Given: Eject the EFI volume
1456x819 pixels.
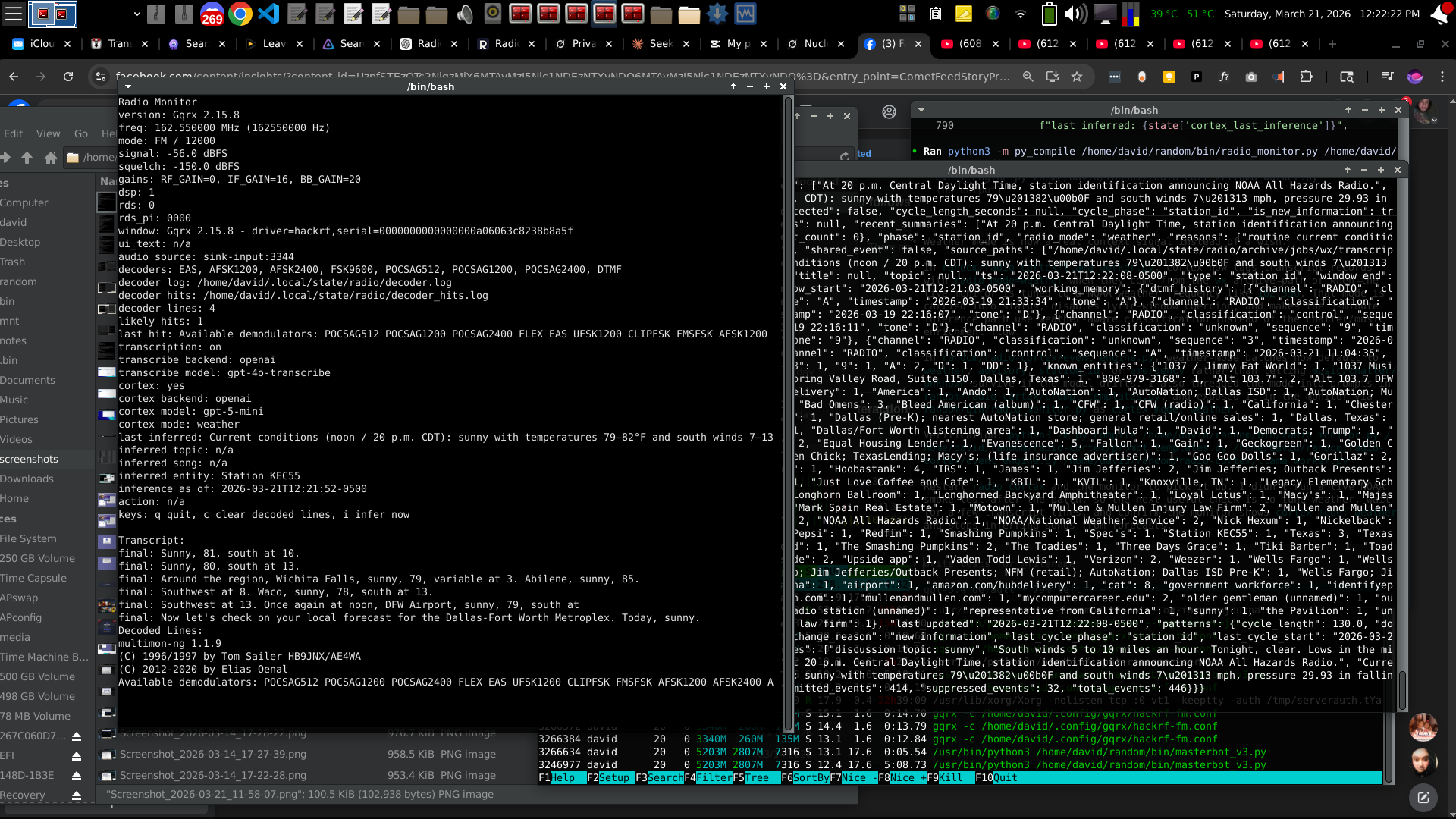Looking at the screenshot, I should coord(75,756).
